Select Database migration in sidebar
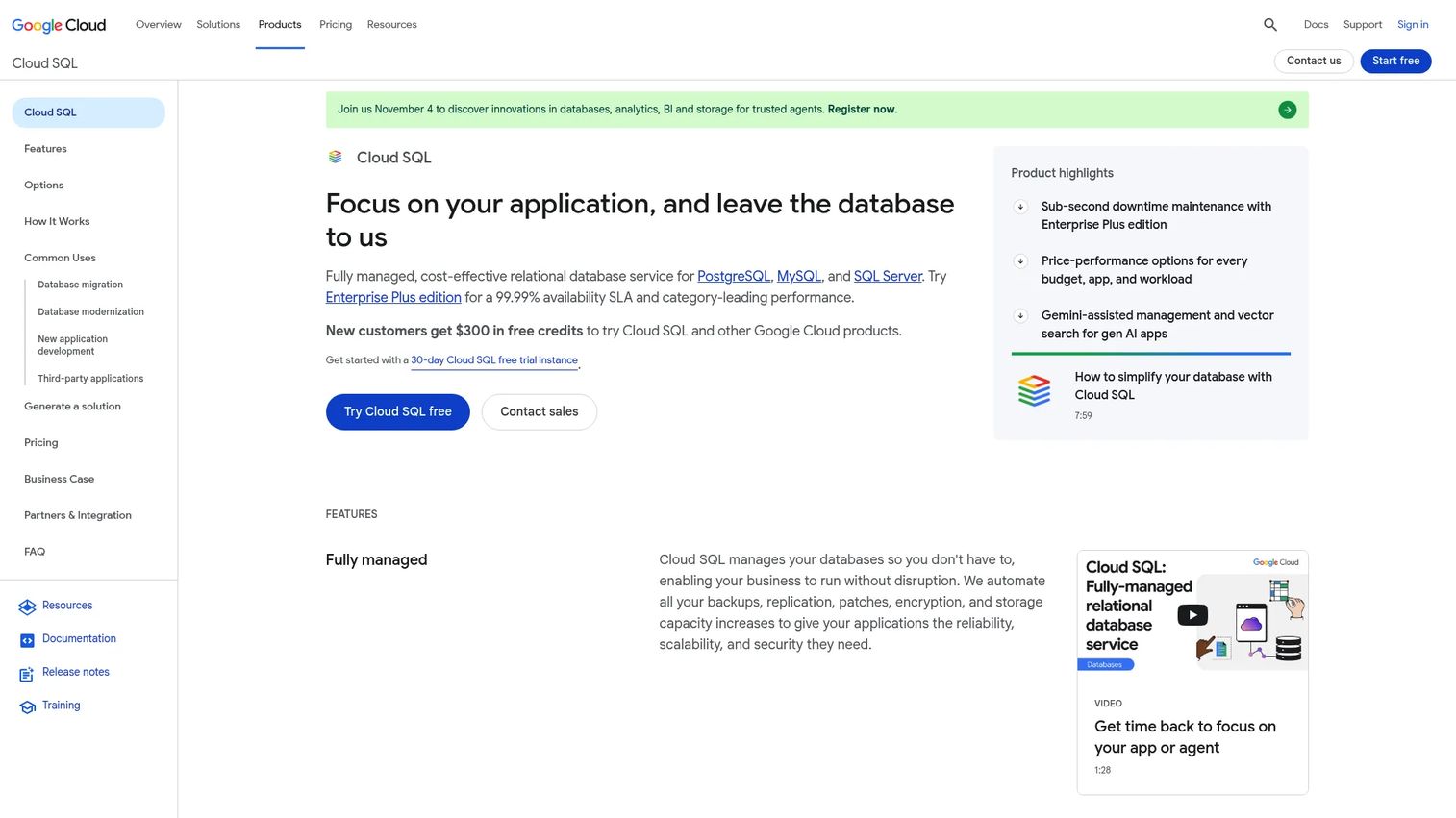This screenshot has height=818, width=1456. coord(81,285)
